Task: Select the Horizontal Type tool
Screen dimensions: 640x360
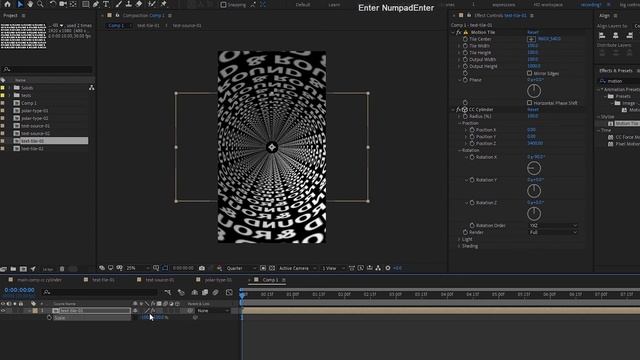Action: coord(106,4)
